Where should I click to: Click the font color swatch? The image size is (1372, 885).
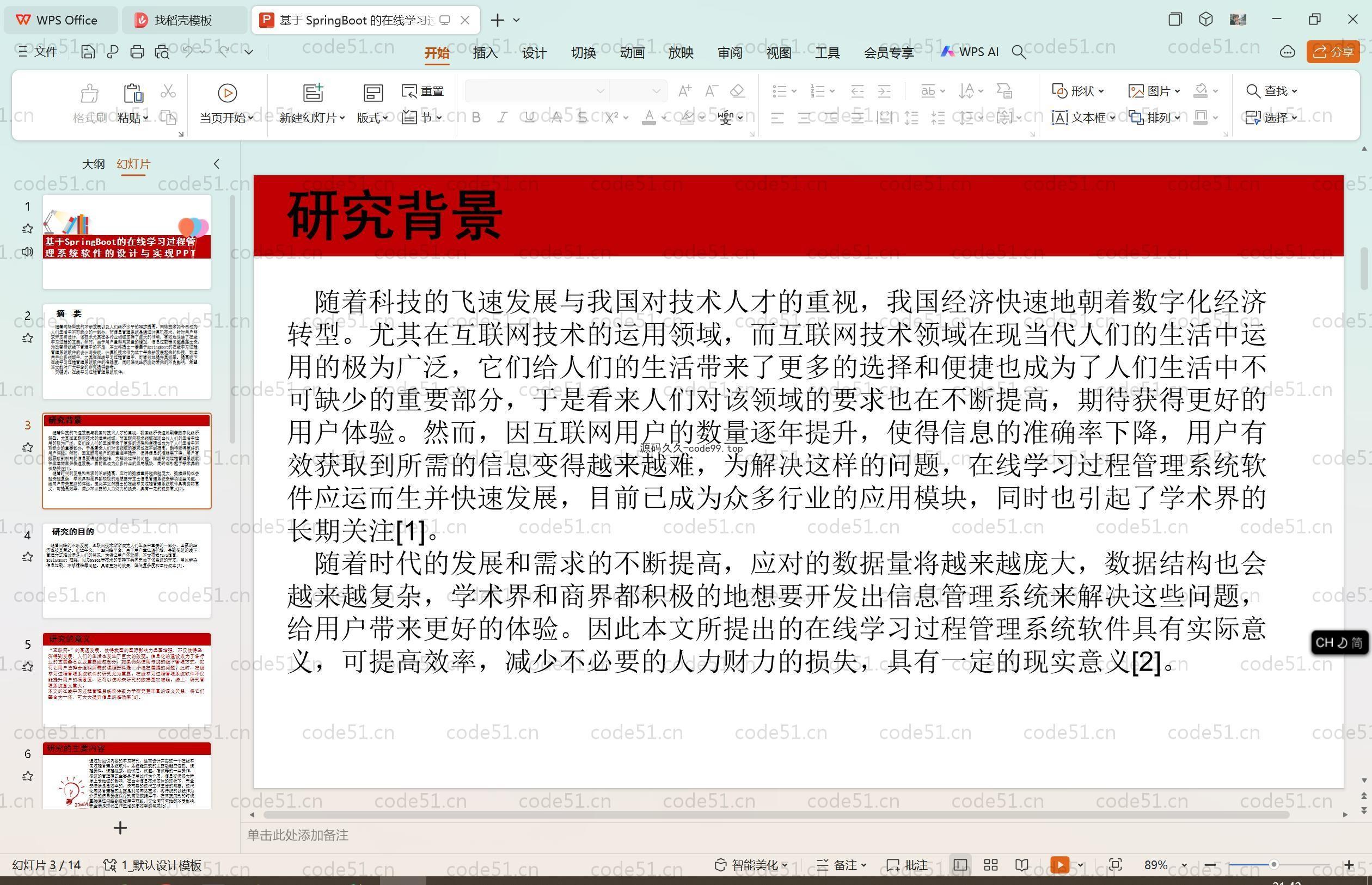[649, 118]
